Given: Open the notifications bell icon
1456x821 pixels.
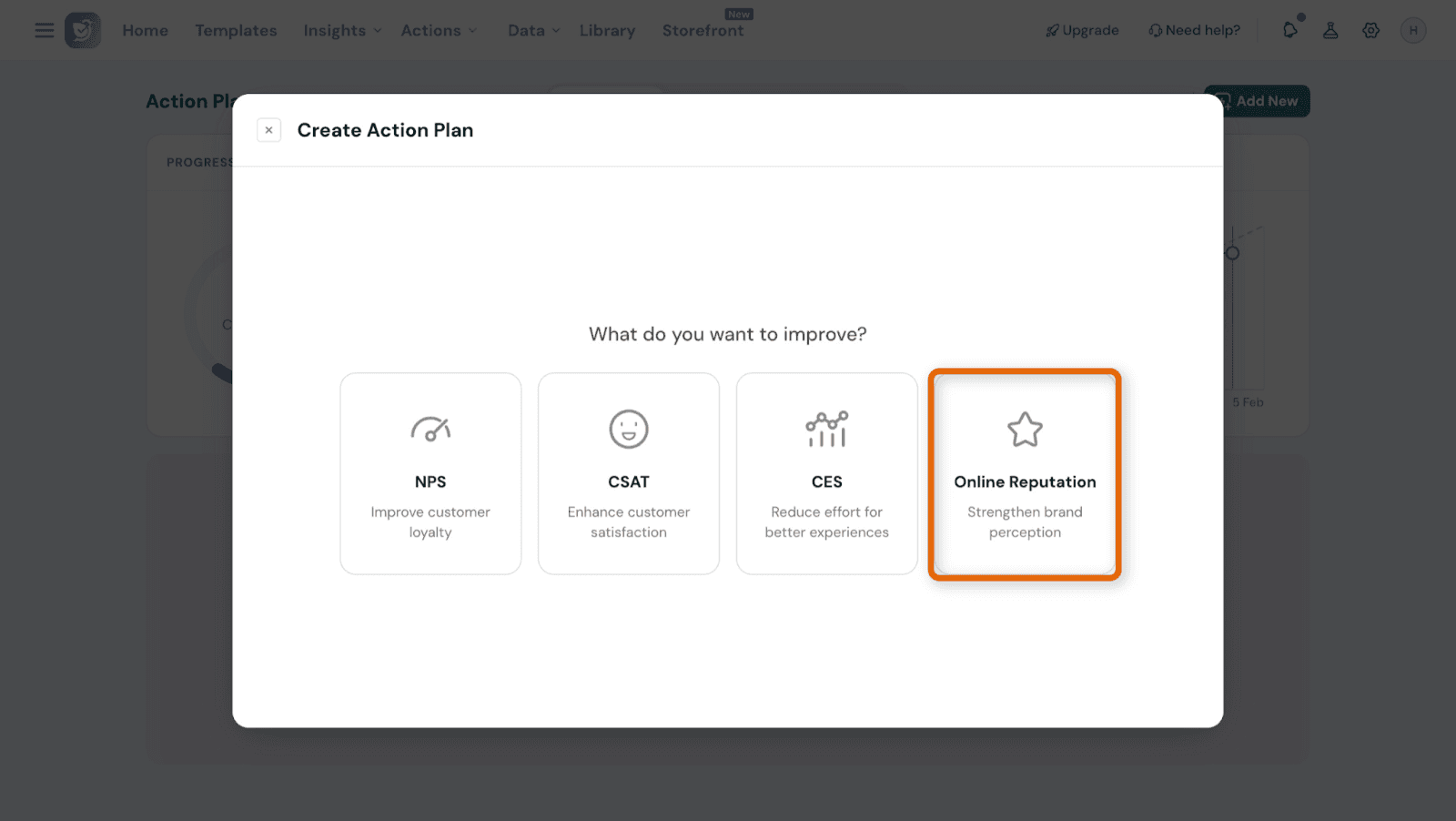Looking at the screenshot, I should [1290, 30].
